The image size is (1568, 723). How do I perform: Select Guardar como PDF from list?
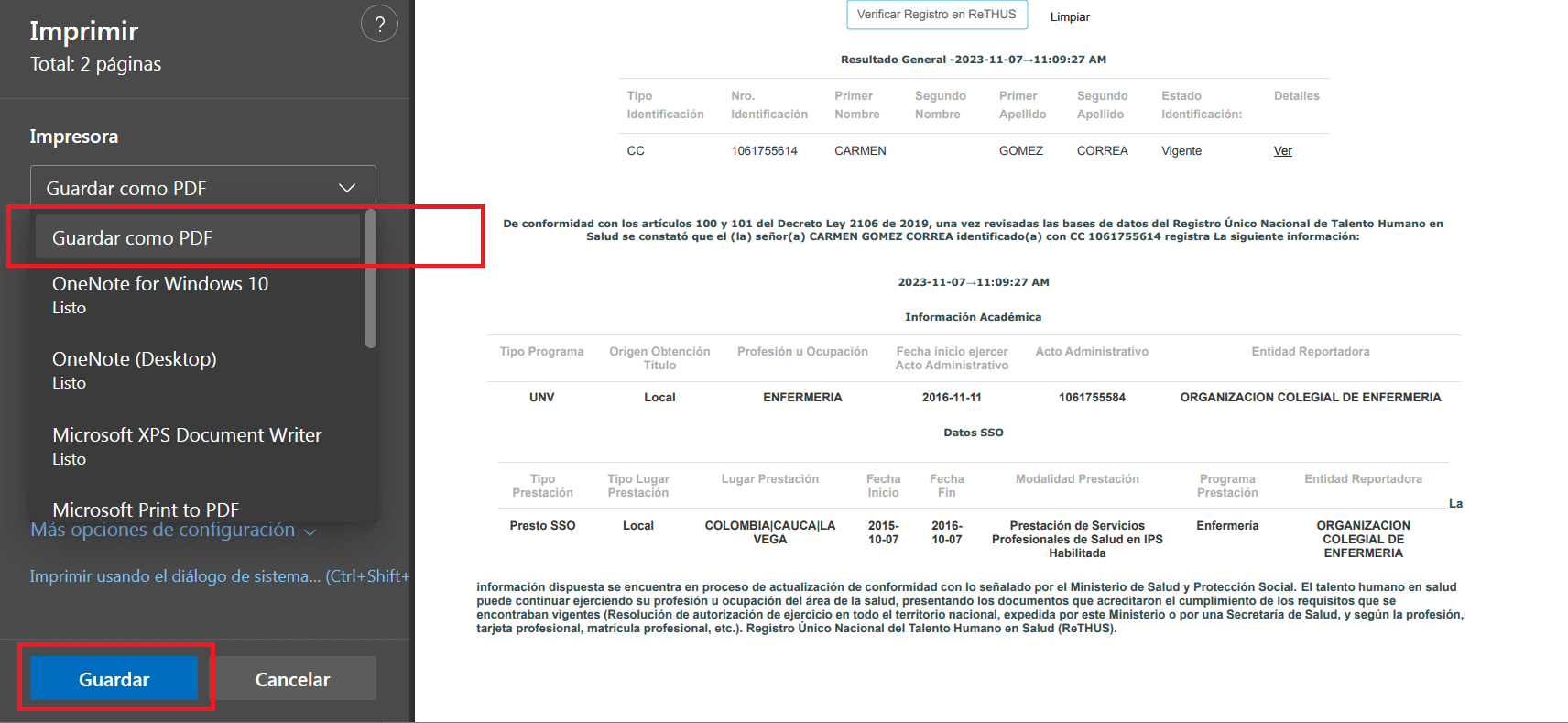(197, 238)
